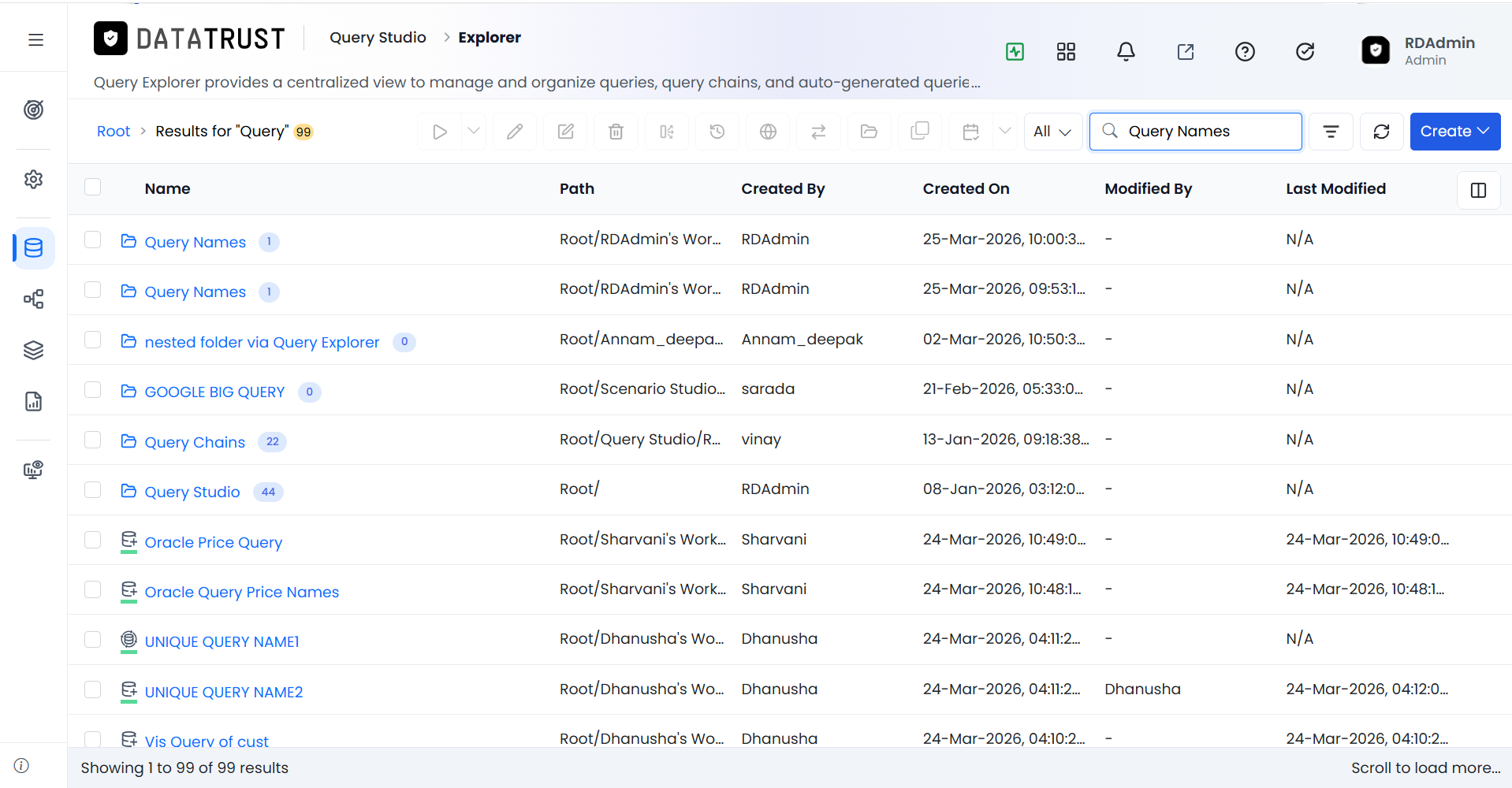This screenshot has height=788, width=1512.
Task: Open the apps grid icon
Action: 1066,52
